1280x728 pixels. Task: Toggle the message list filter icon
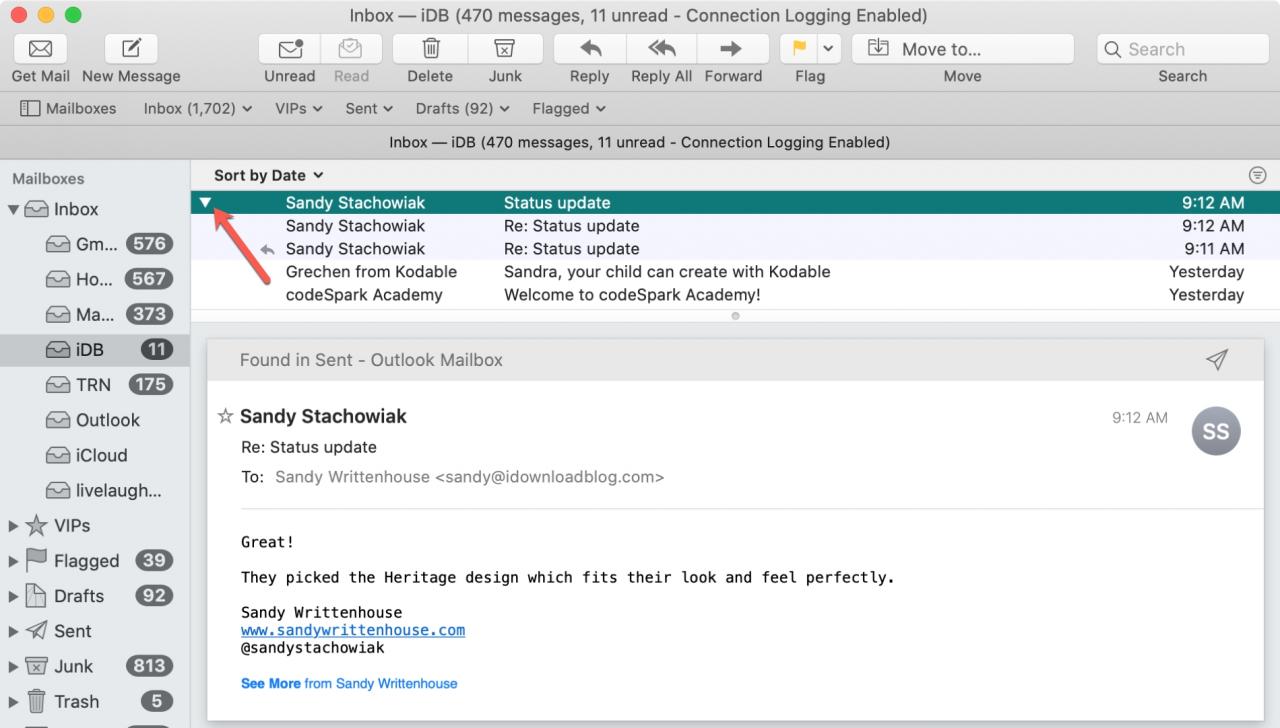1258,175
